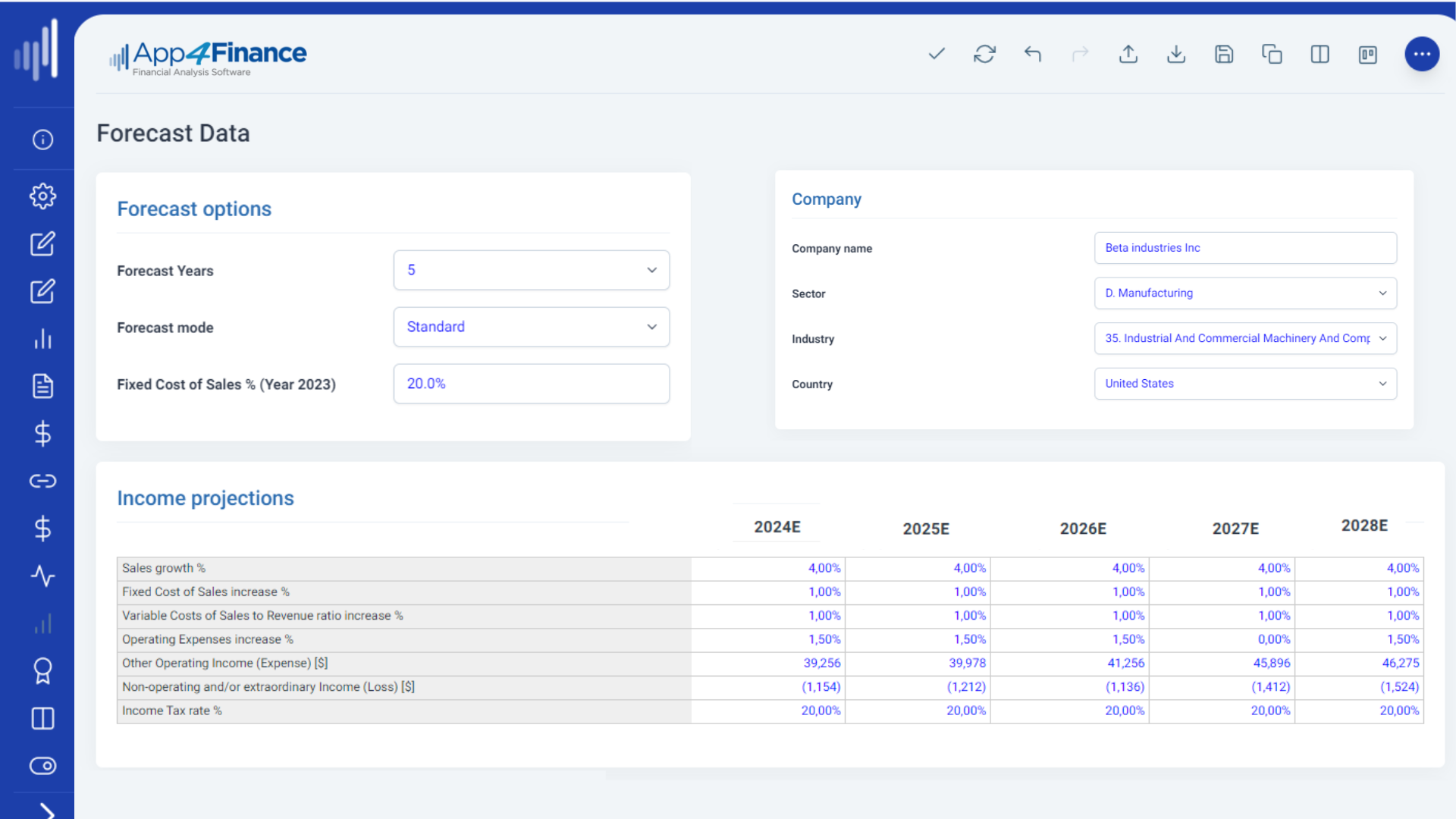
Task: Undo the last change via toolbar icon
Action: point(1032,54)
